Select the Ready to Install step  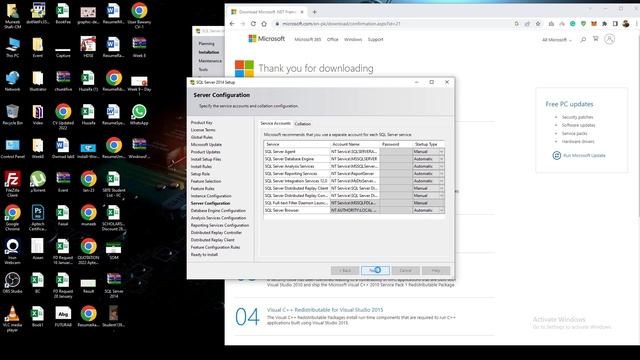coord(204,255)
